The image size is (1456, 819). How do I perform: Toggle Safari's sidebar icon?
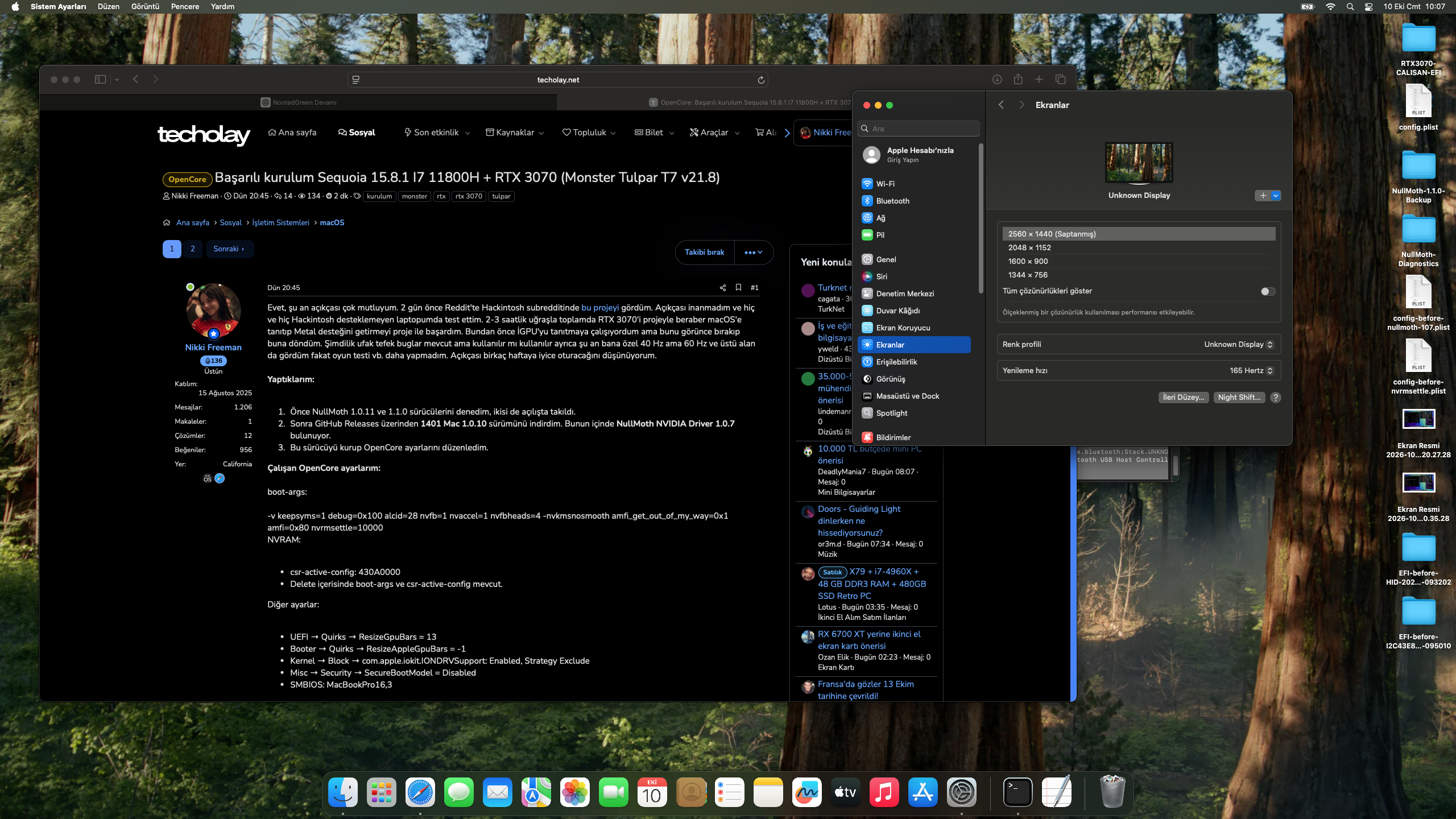click(x=100, y=80)
